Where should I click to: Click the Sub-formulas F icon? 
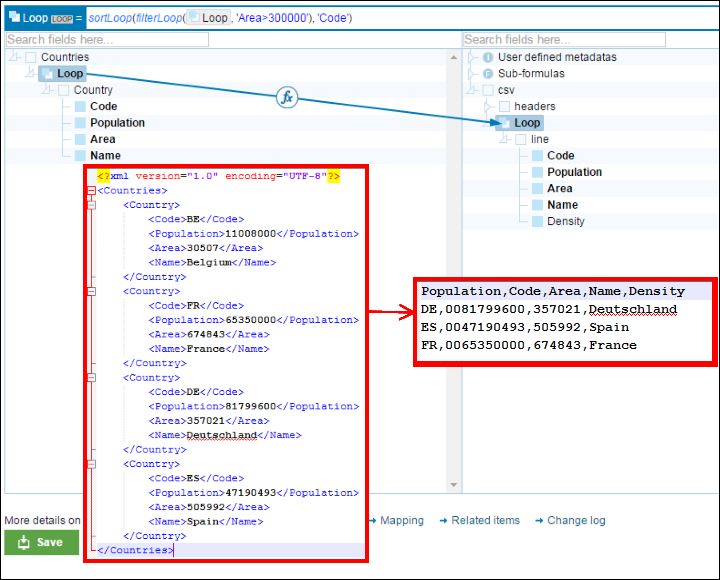(488, 73)
